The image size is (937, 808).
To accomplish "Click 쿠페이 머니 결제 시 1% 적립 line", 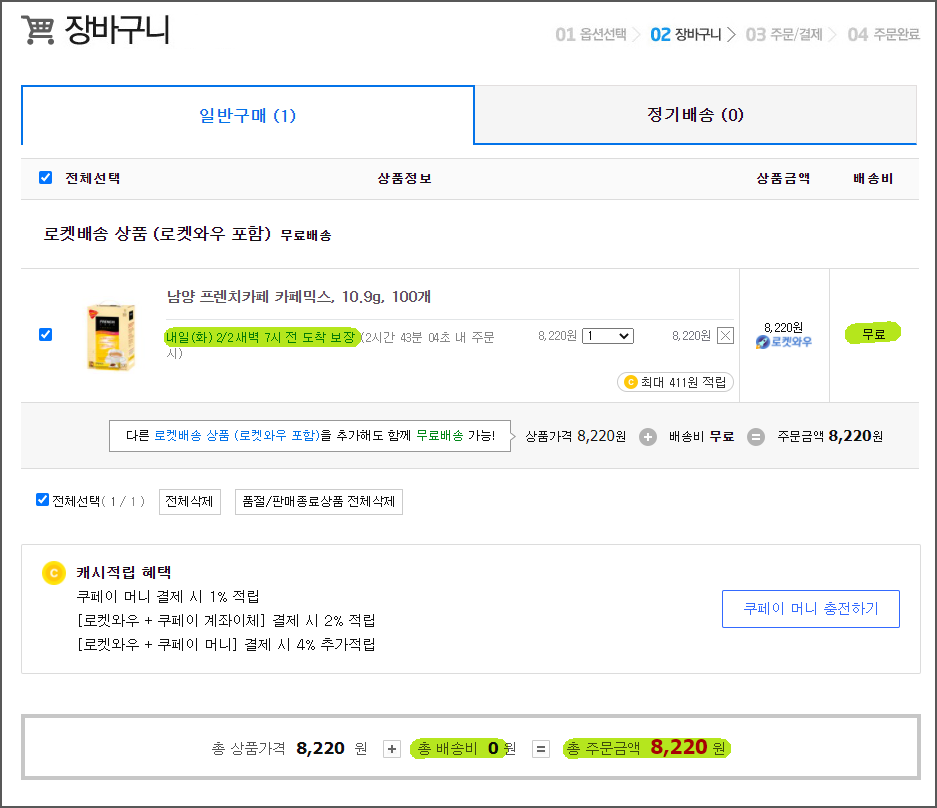I will click(168, 596).
